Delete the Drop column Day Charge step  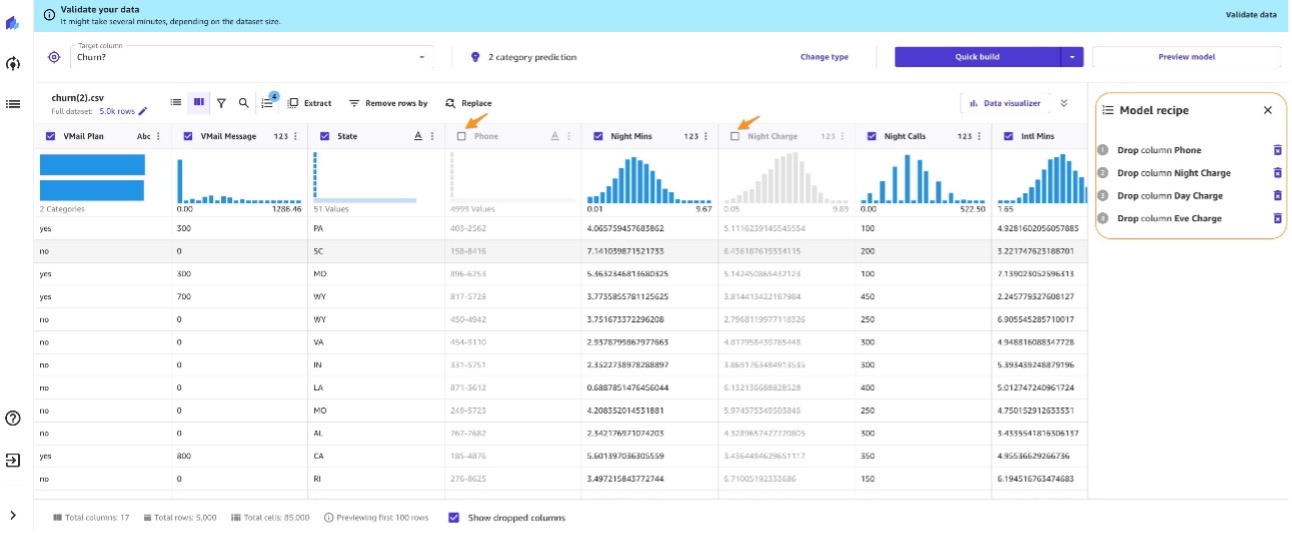1276,196
